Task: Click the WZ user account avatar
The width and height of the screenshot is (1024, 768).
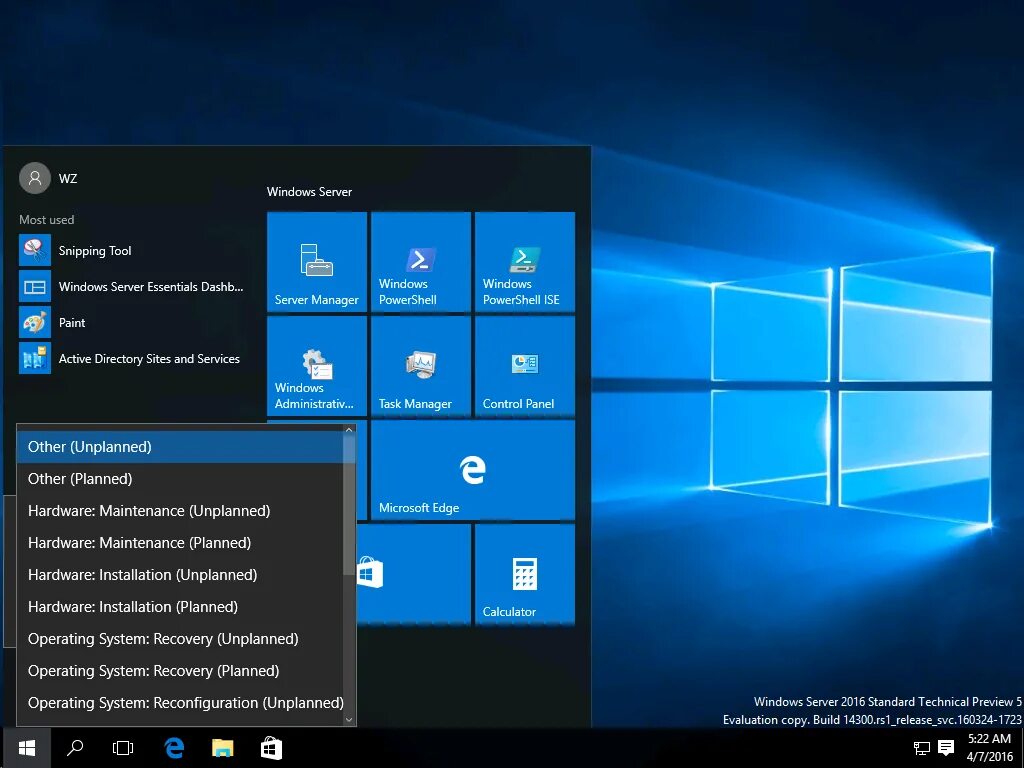Action: pos(35,178)
